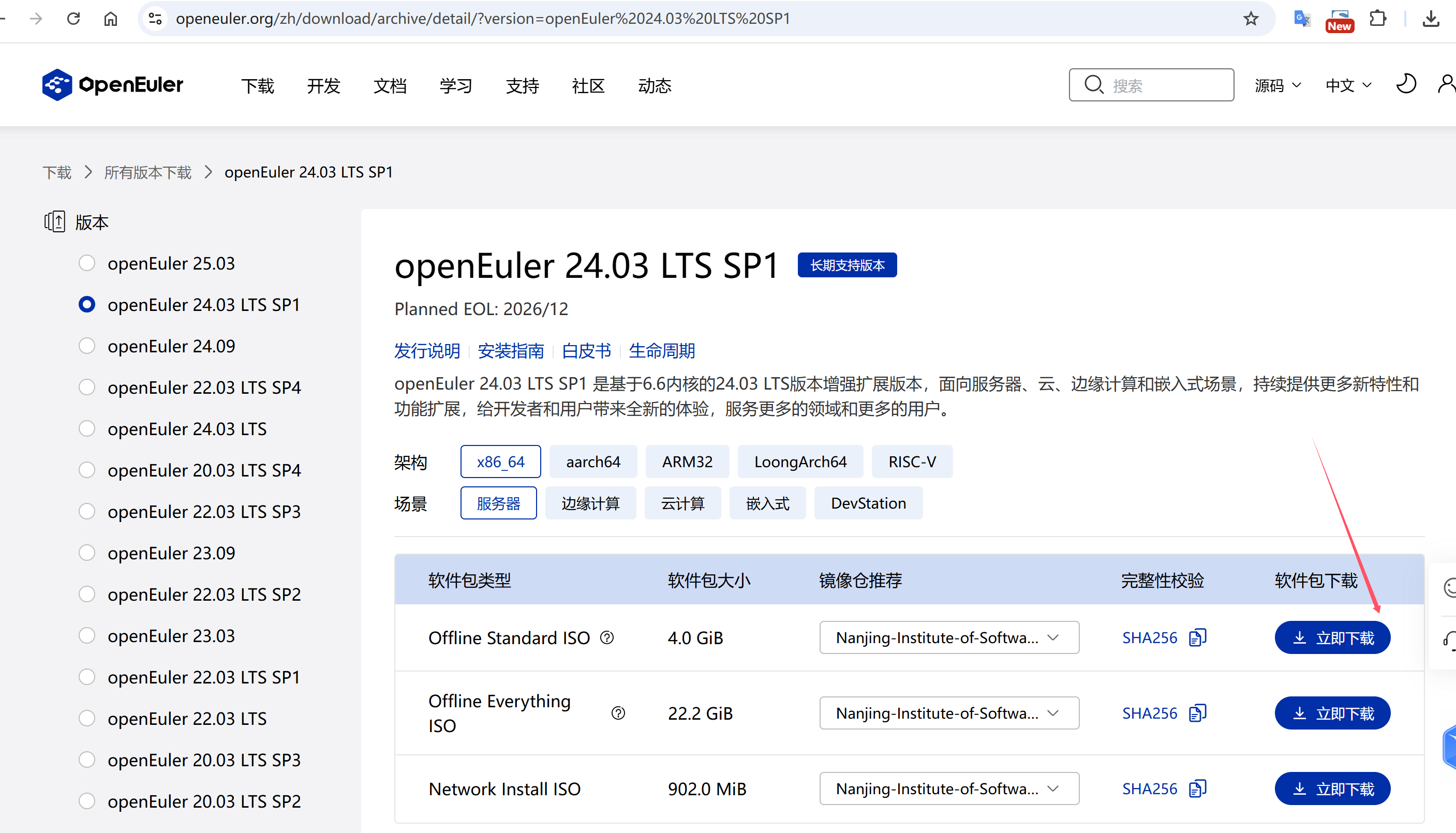Open the 安装指南 install guide link
The image size is (1456, 833).
(x=510, y=350)
